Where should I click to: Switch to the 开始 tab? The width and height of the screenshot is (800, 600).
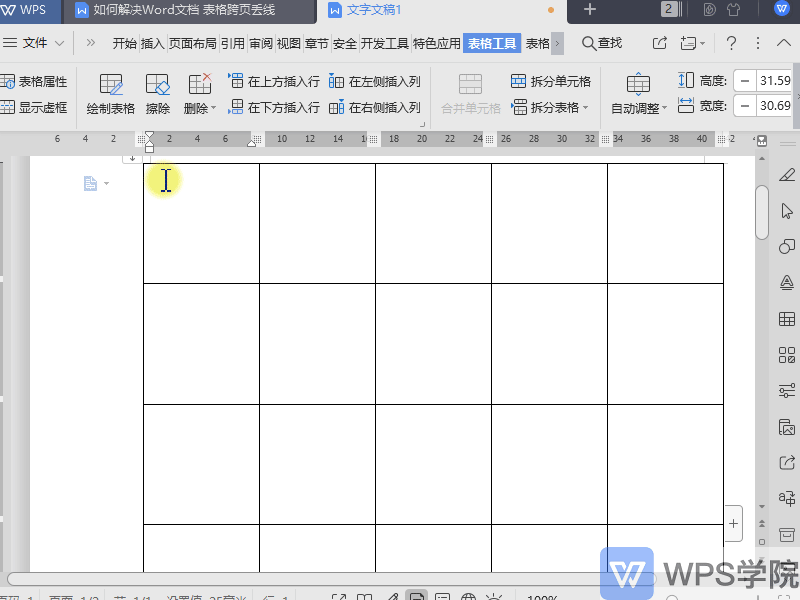click(124, 43)
